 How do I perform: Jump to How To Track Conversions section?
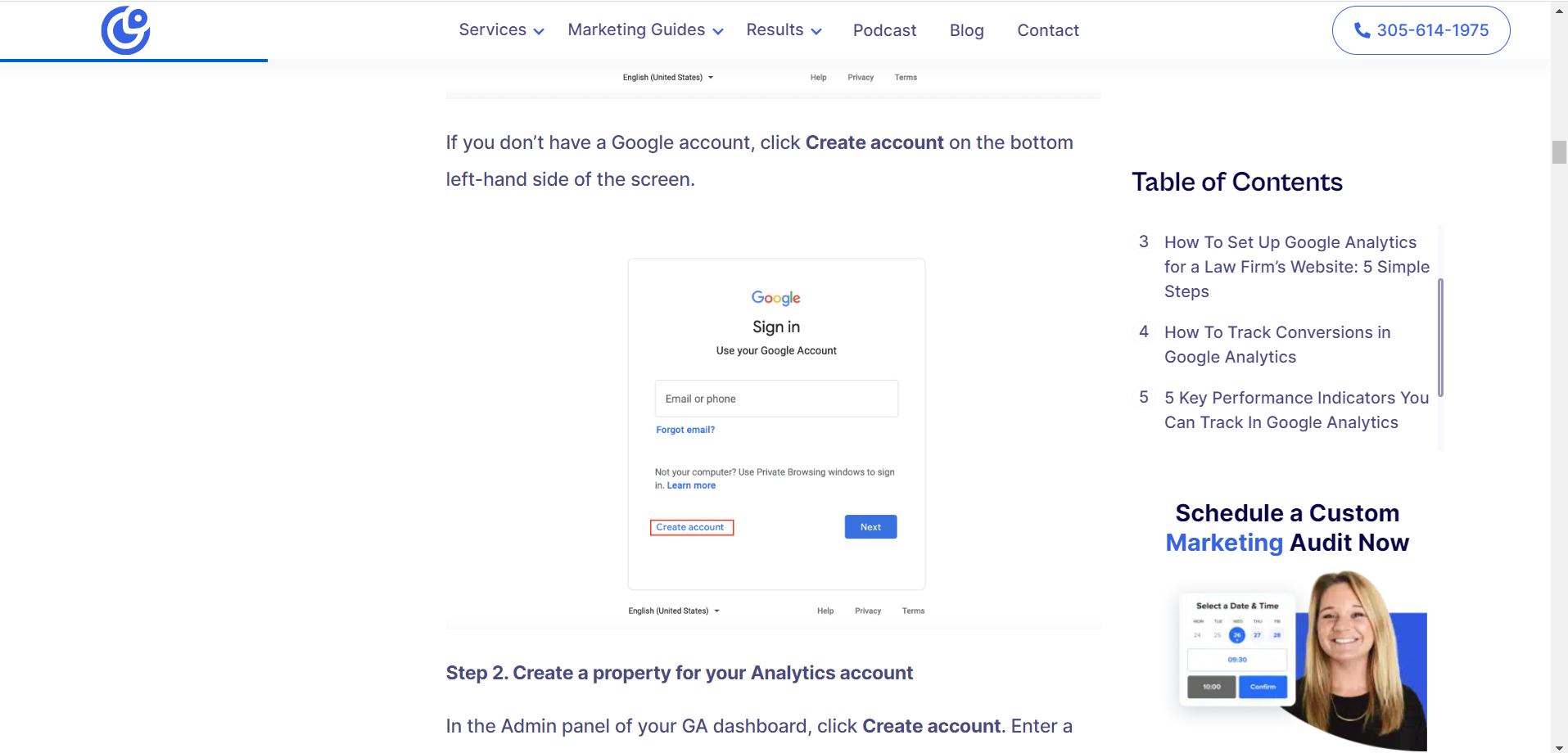coord(1277,345)
